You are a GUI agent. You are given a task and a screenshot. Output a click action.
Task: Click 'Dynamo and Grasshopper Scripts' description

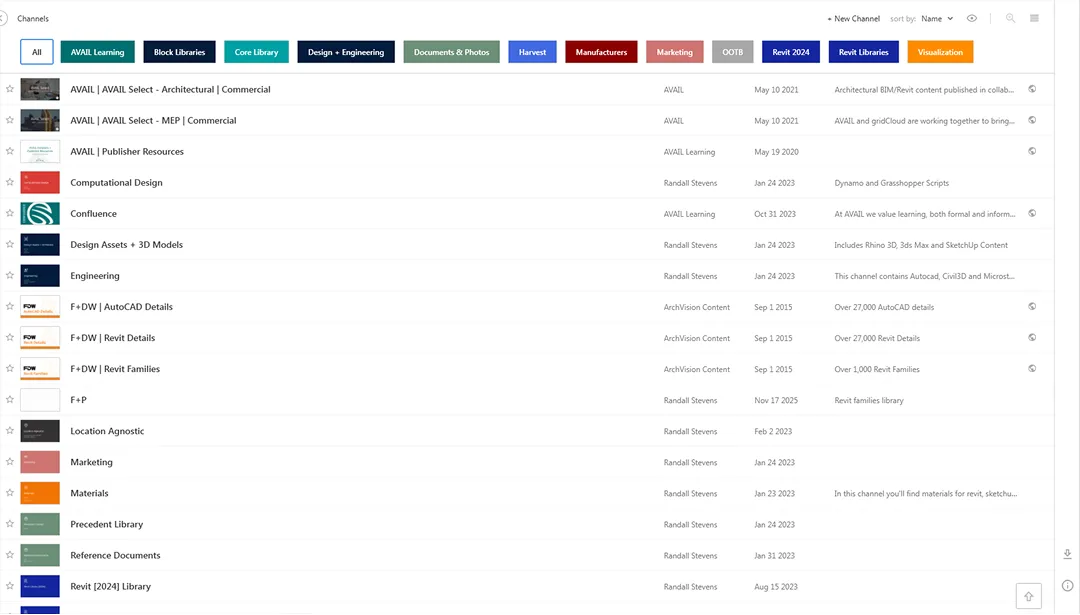[891, 183]
